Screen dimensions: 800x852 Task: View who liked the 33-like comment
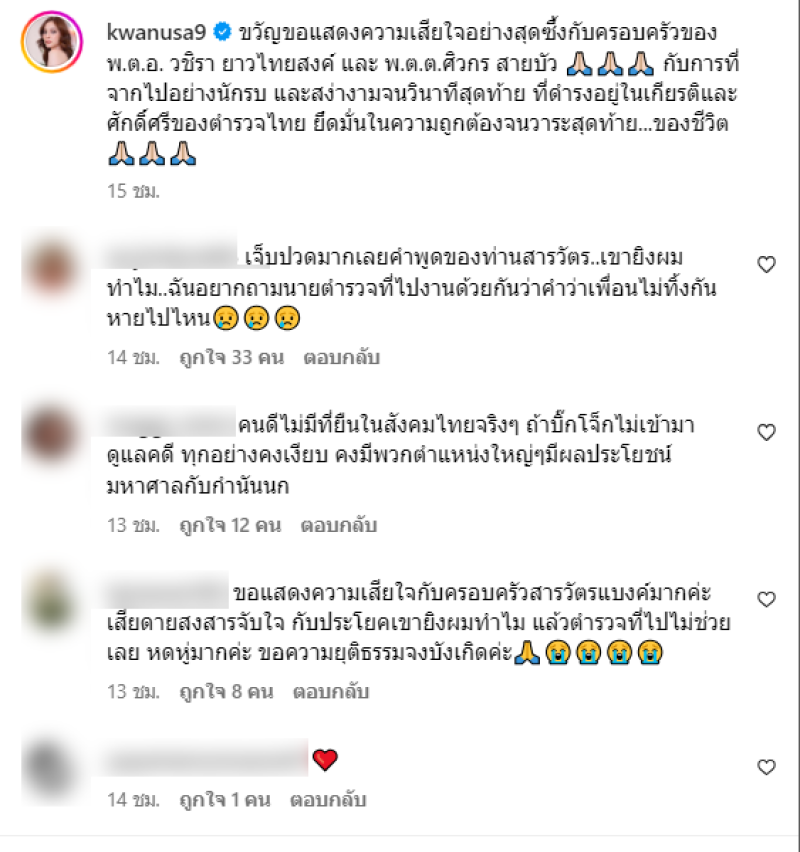[x=232, y=358]
